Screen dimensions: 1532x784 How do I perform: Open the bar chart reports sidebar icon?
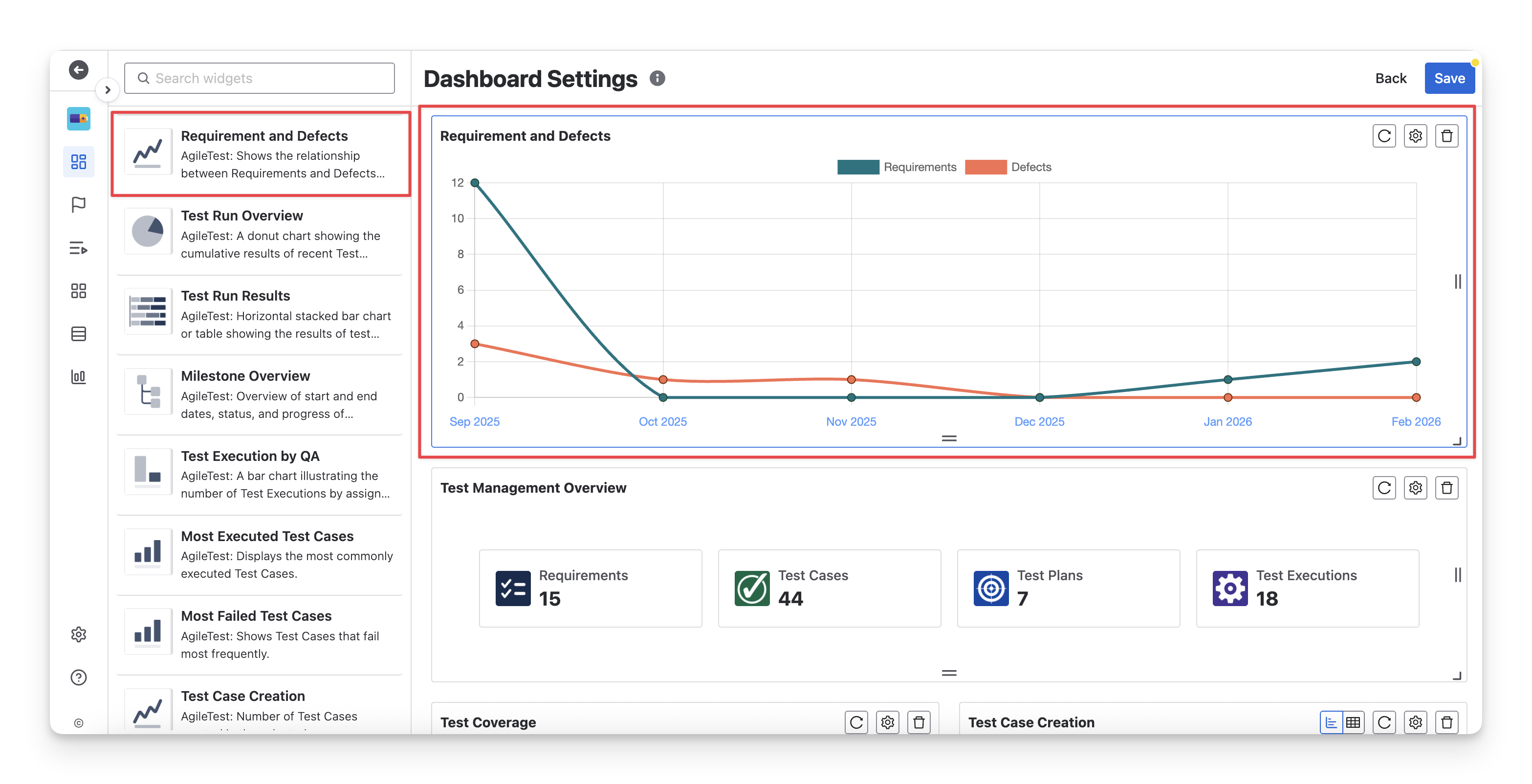click(x=79, y=376)
